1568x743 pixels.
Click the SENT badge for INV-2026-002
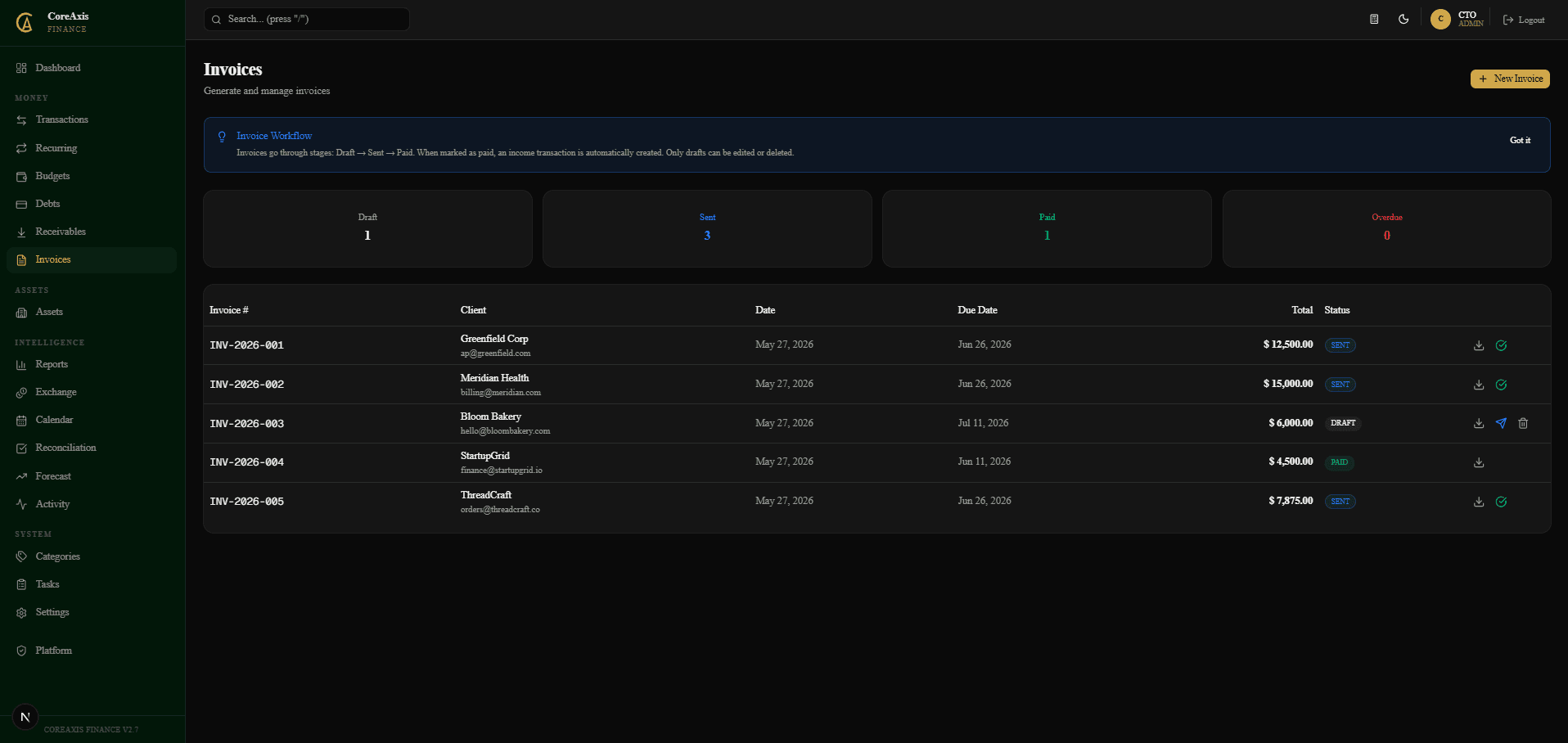click(1340, 385)
